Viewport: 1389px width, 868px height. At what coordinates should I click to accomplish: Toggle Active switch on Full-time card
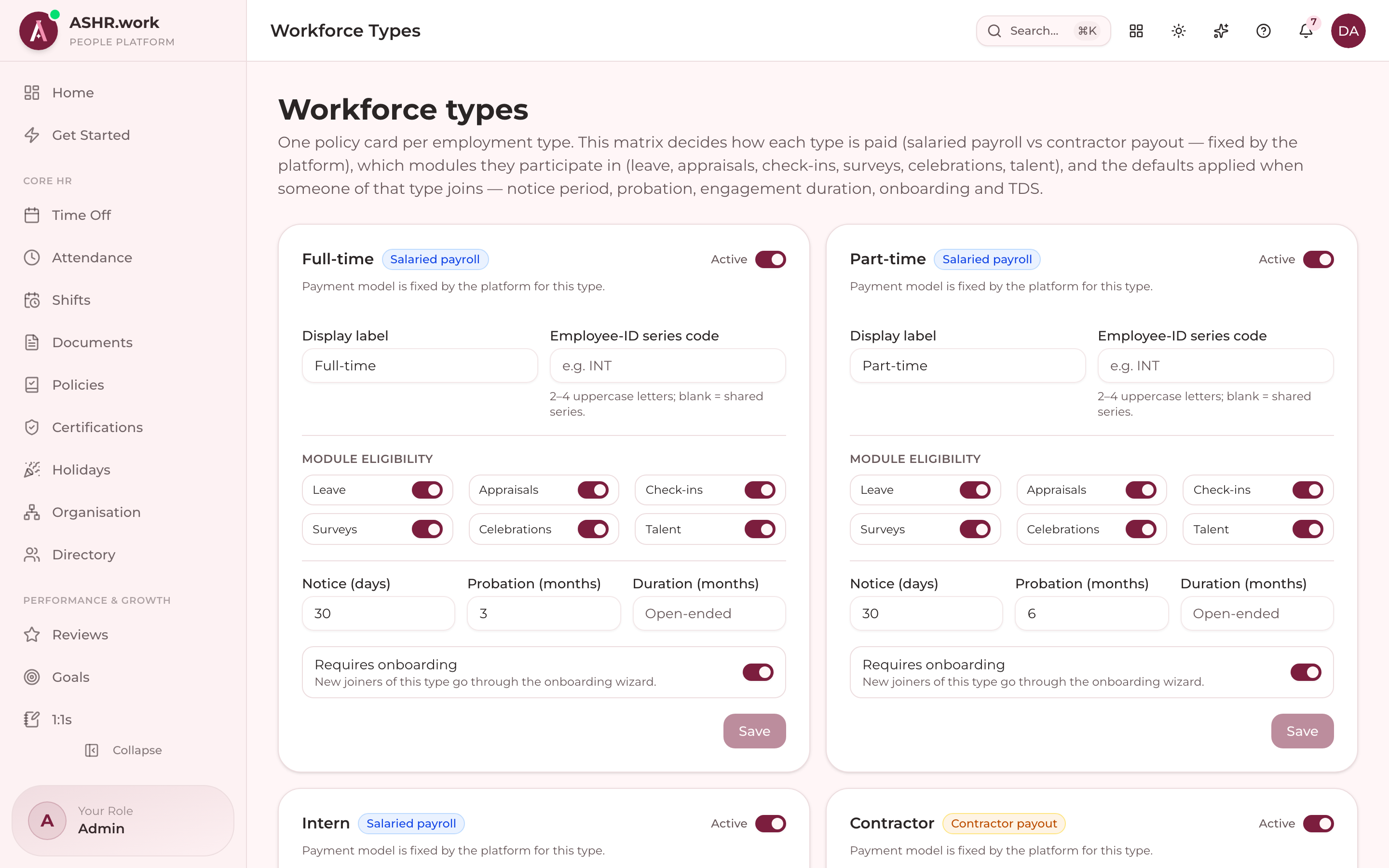tap(770, 259)
